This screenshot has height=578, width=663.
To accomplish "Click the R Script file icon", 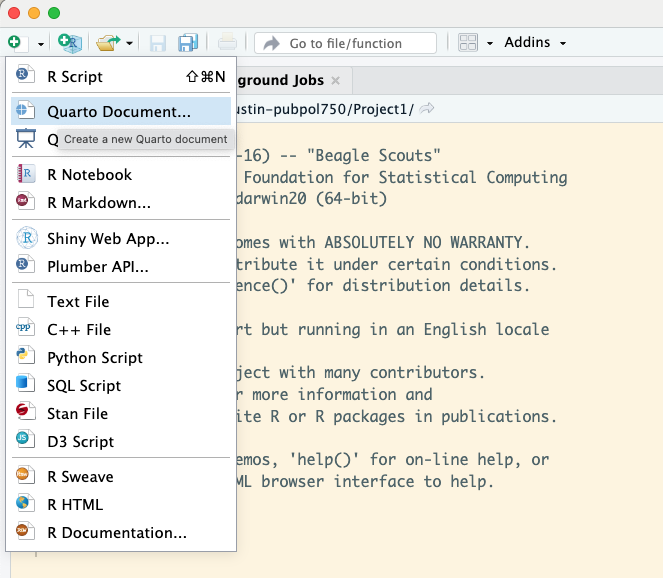I will [25, 74].
